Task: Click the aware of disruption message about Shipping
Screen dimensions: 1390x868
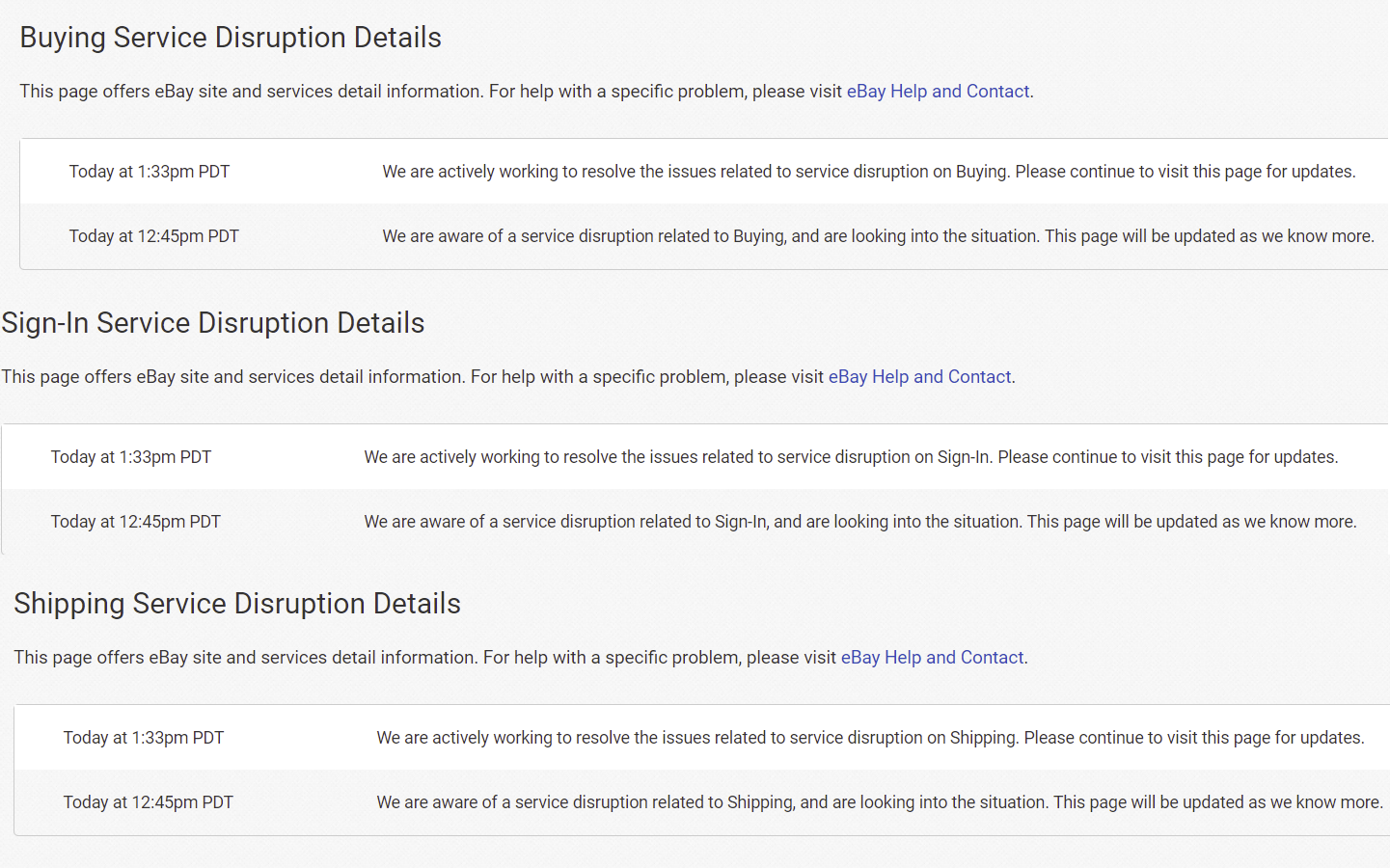Action: tap(880, 802)
